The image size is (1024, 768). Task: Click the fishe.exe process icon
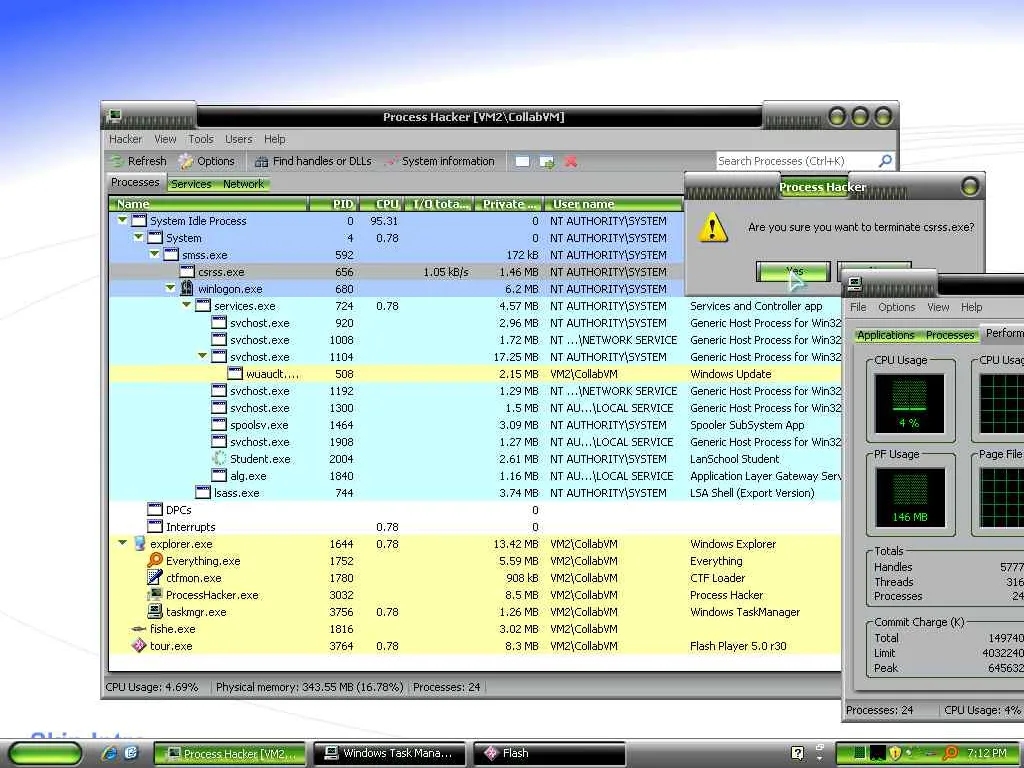click(138, 629)
